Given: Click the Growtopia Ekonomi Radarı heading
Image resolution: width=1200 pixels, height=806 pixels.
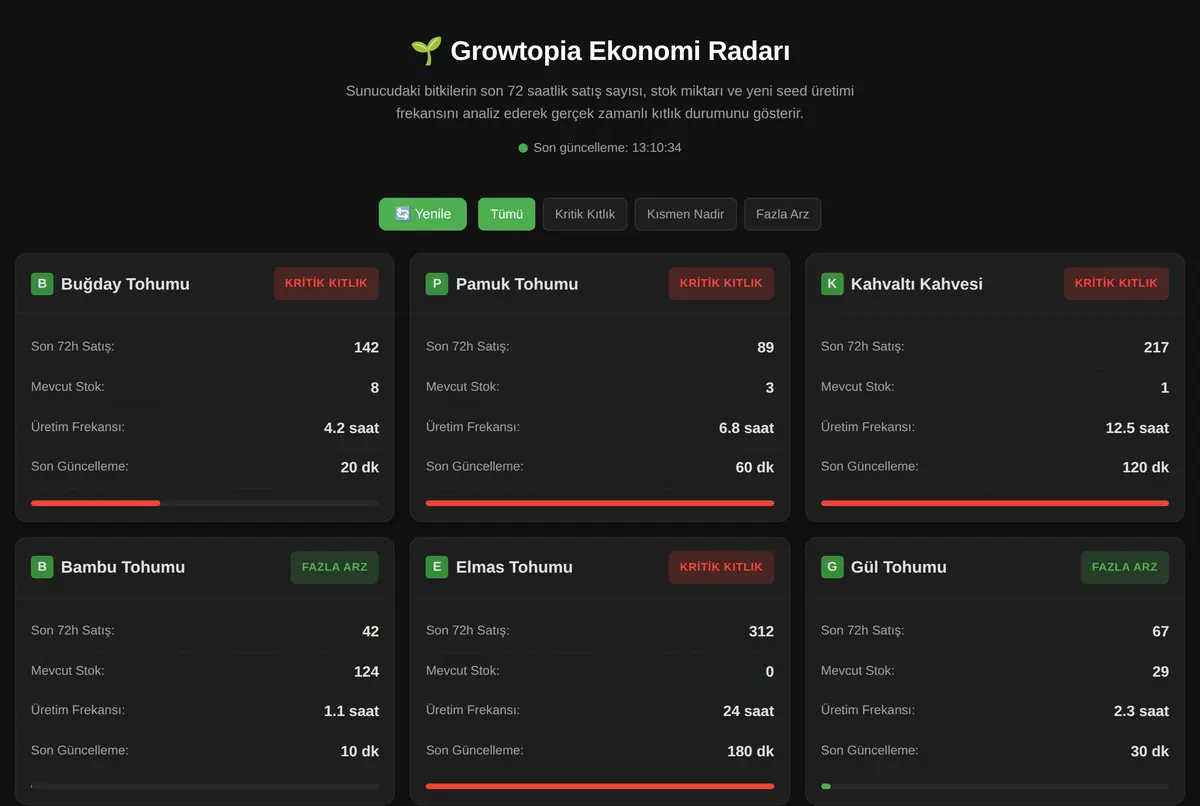Looking at the screenshot, I should pos(620,51).
